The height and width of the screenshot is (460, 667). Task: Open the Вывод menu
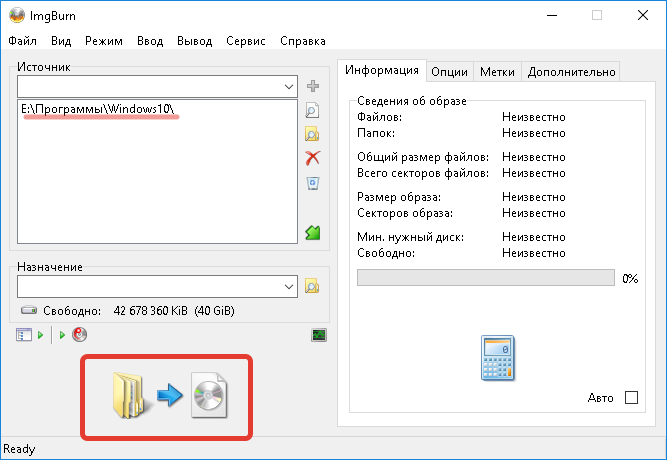coord(194,41)
